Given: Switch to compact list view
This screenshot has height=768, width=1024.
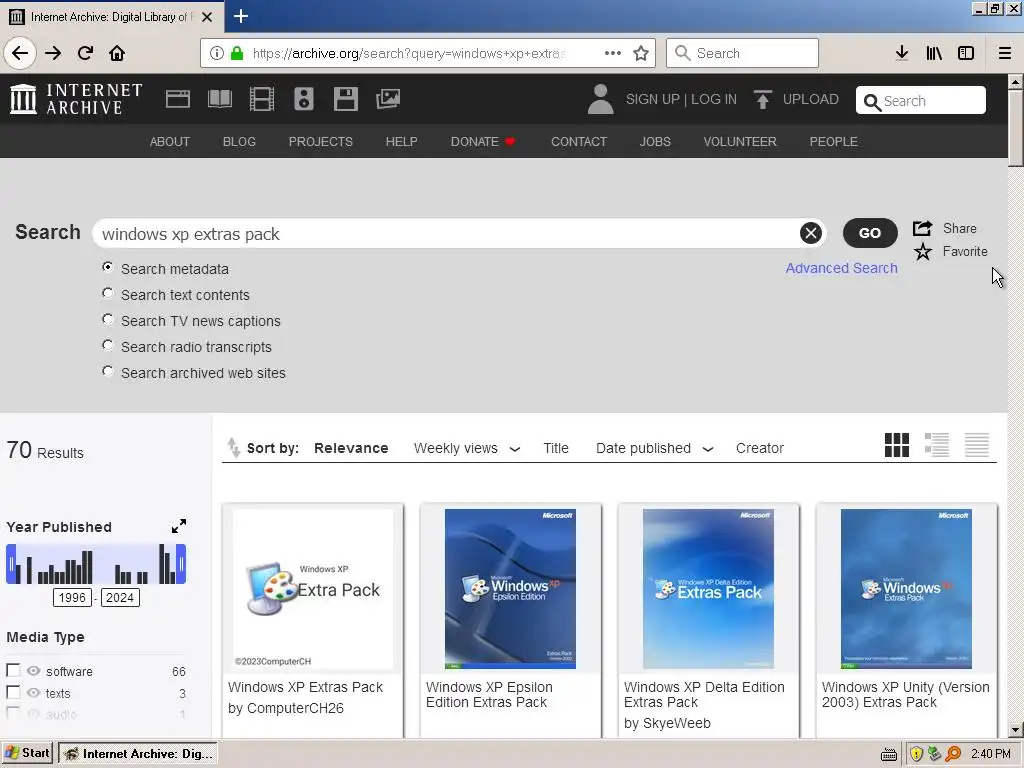Looking at the screenshot, I should [976, 445].
